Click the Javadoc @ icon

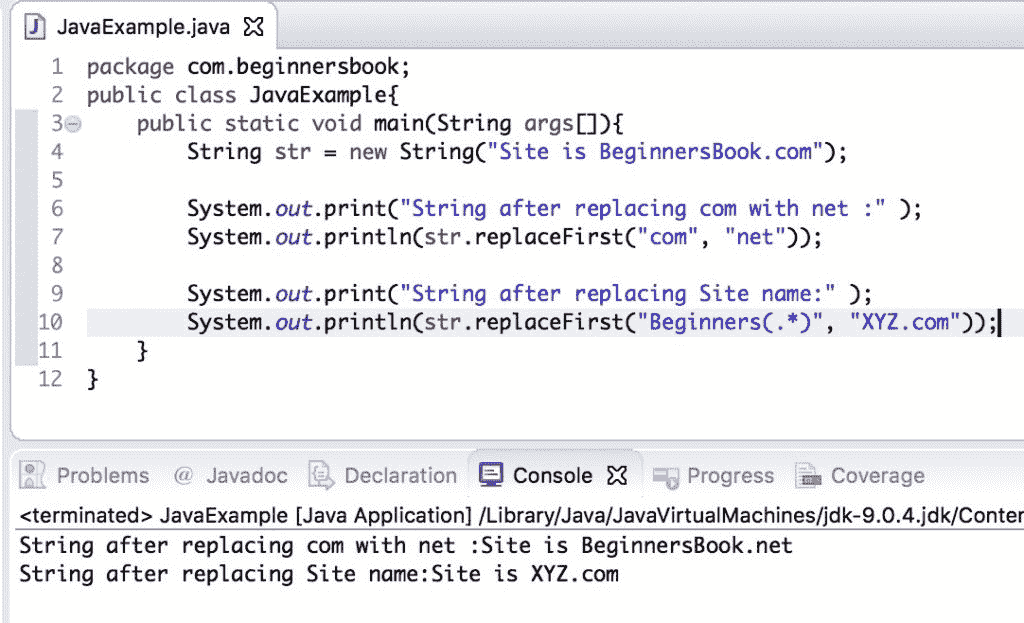point(182,475)
